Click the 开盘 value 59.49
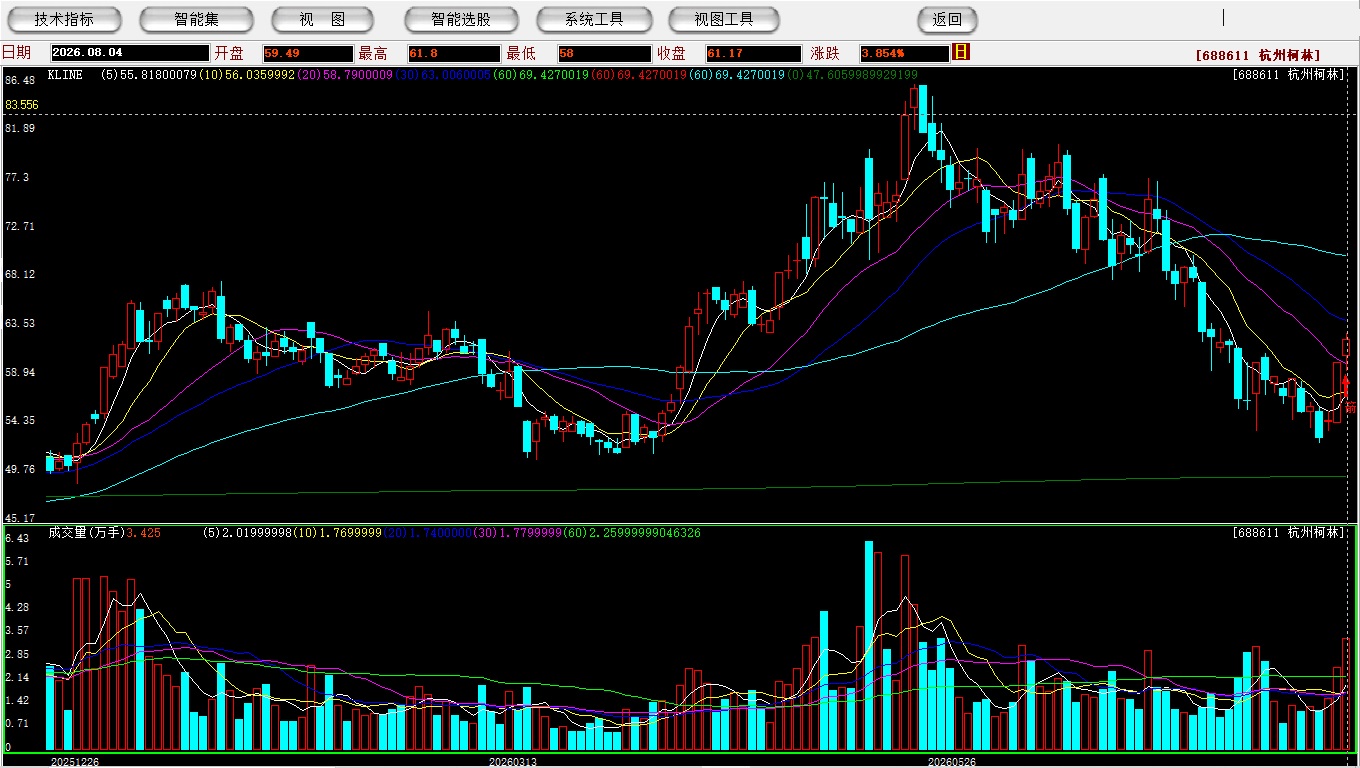 click(308, 53)
